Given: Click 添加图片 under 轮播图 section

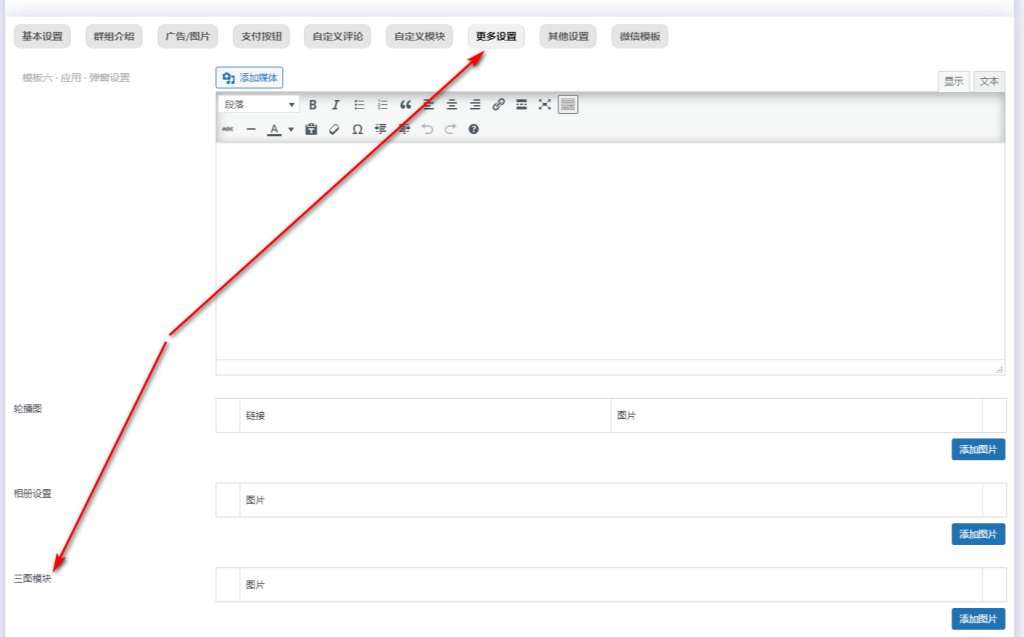Looking at the screenshot, I should click(977, 449).
